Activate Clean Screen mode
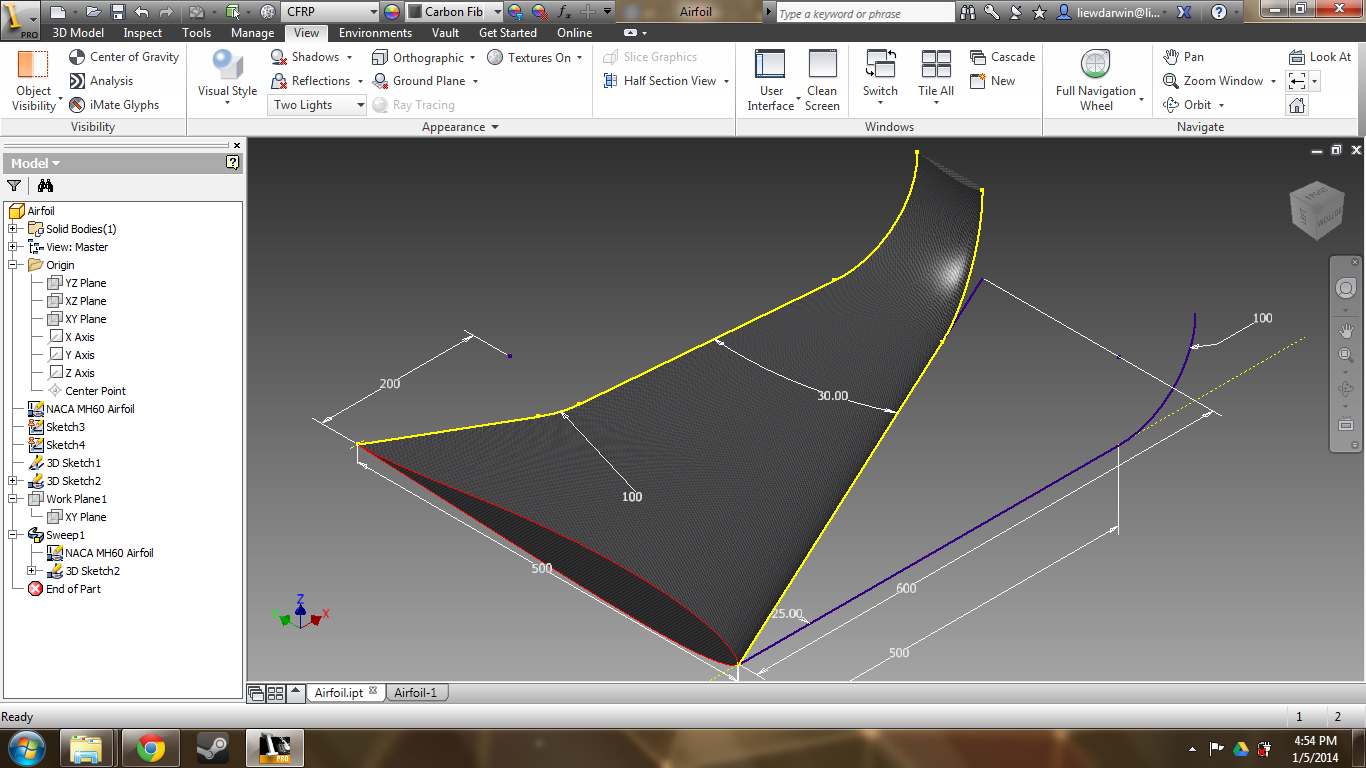 (822, 80)
